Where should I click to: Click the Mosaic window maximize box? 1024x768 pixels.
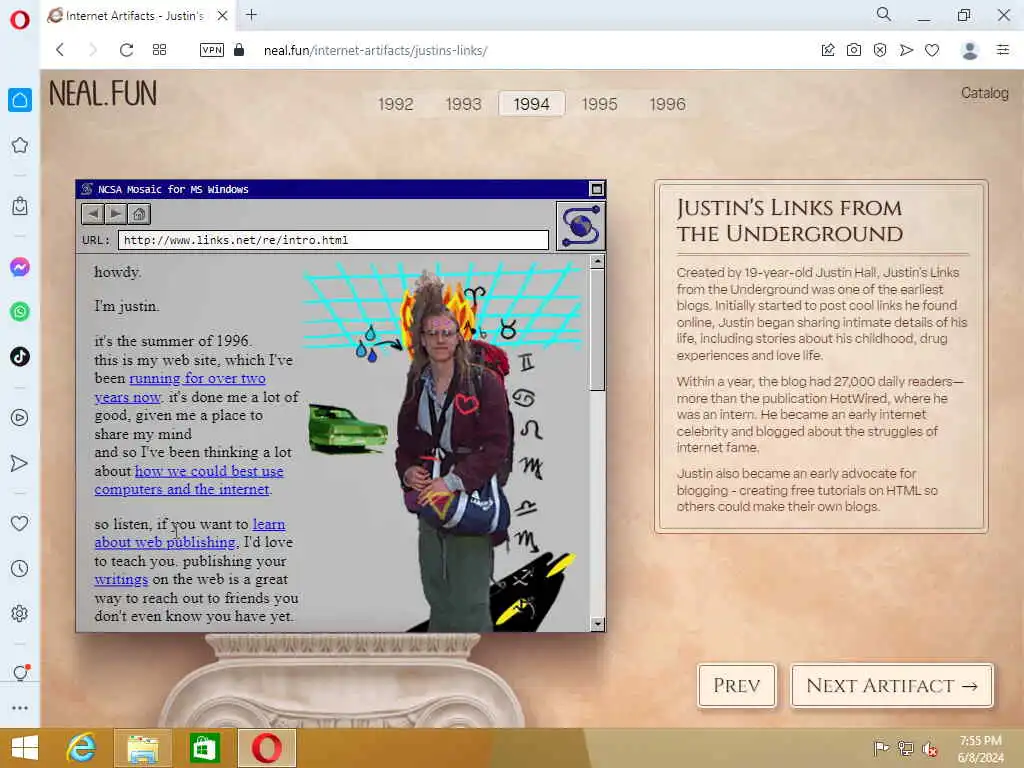click(x=596, y=189)
